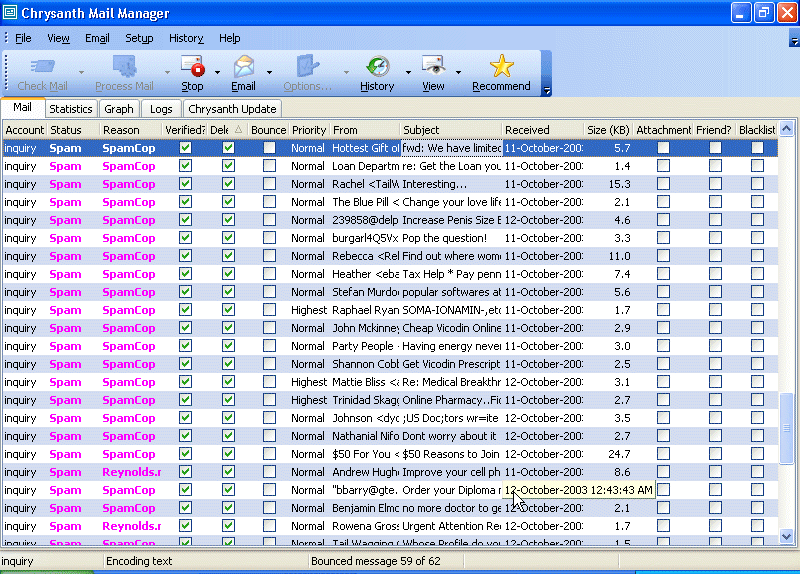Click the 'Bounced message 59 of 62' status text
The width and height of the screenshot is (800, 574).
click(376, 561)
